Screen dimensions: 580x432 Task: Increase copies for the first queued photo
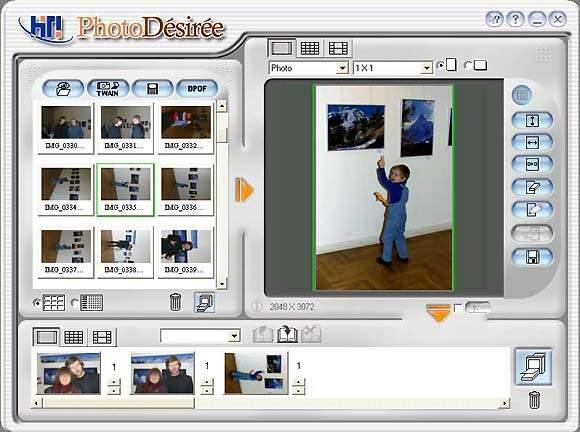[114, 382]
